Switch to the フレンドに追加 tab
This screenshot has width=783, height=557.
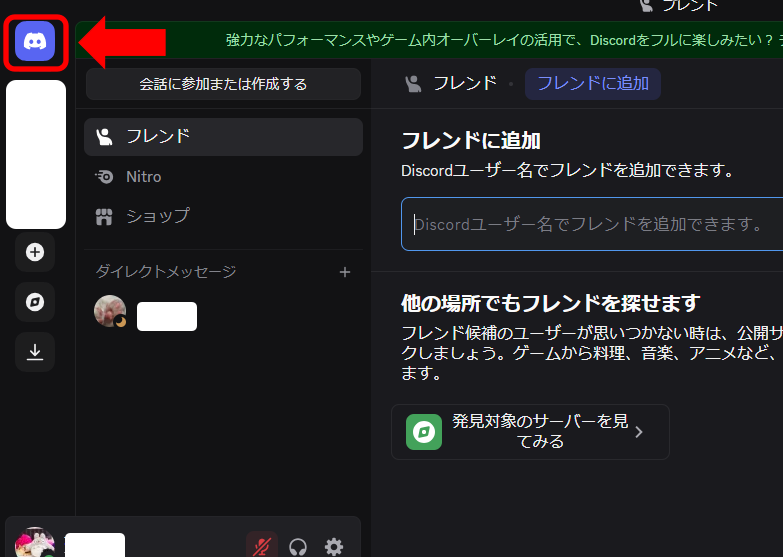(x=593, y=83)
